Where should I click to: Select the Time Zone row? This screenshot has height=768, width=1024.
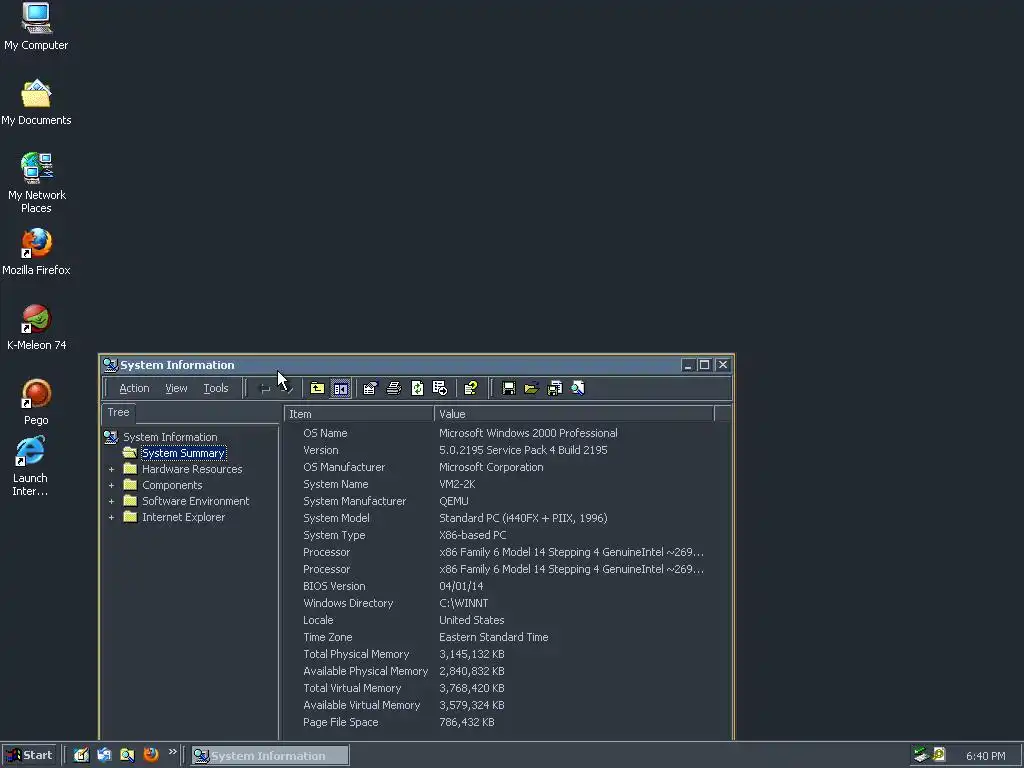click(x=508, y=637)
